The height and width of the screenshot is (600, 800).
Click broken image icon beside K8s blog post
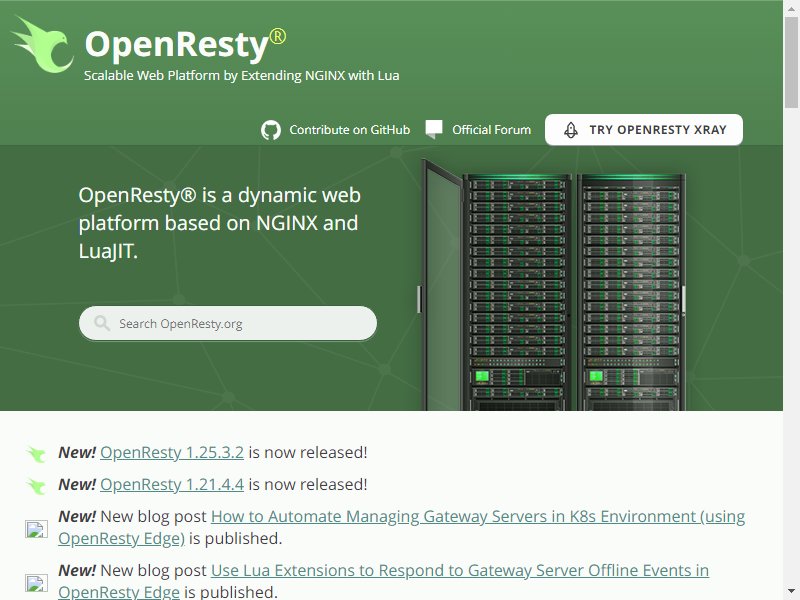[37, 529]
